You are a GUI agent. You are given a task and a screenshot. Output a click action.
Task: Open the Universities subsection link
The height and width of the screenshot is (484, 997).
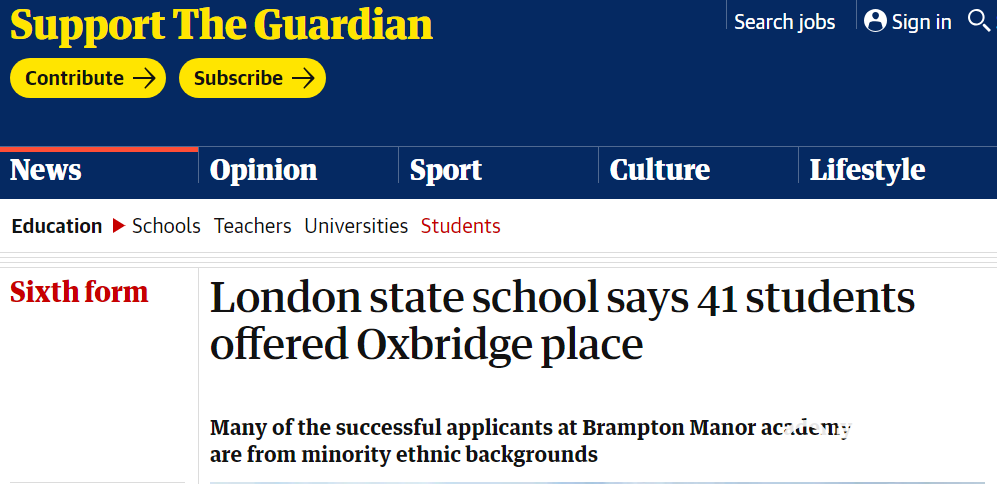356,226
